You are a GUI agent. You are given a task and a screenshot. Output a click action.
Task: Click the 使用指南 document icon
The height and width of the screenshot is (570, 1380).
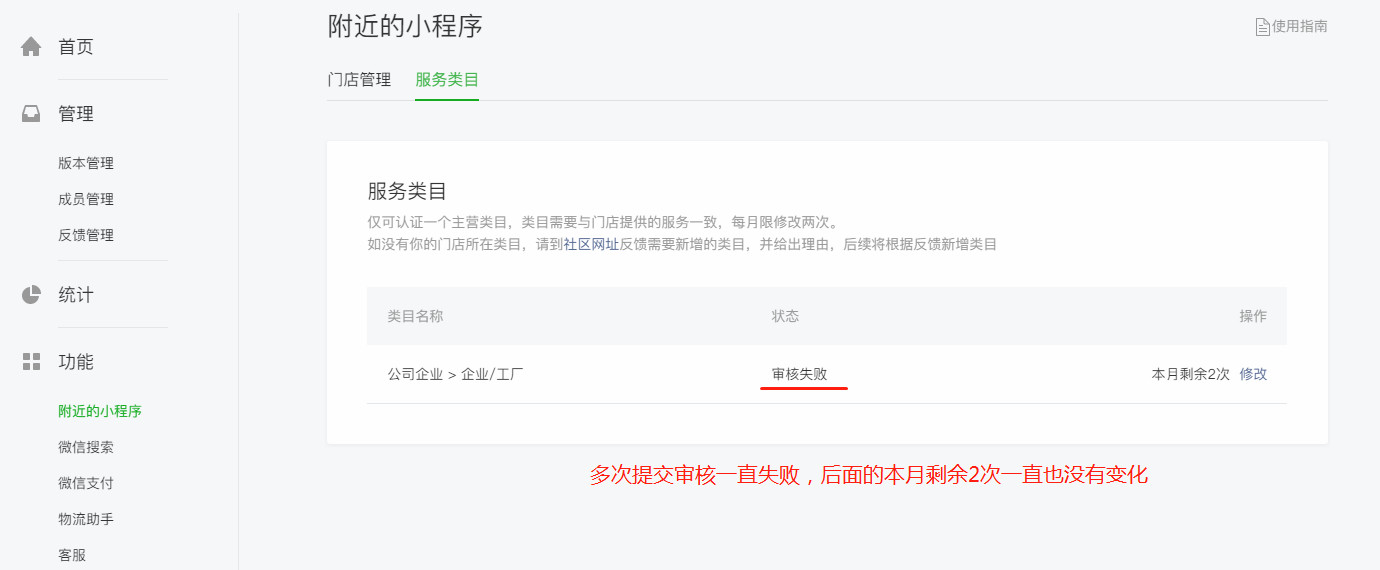[x=1262, y=27]
